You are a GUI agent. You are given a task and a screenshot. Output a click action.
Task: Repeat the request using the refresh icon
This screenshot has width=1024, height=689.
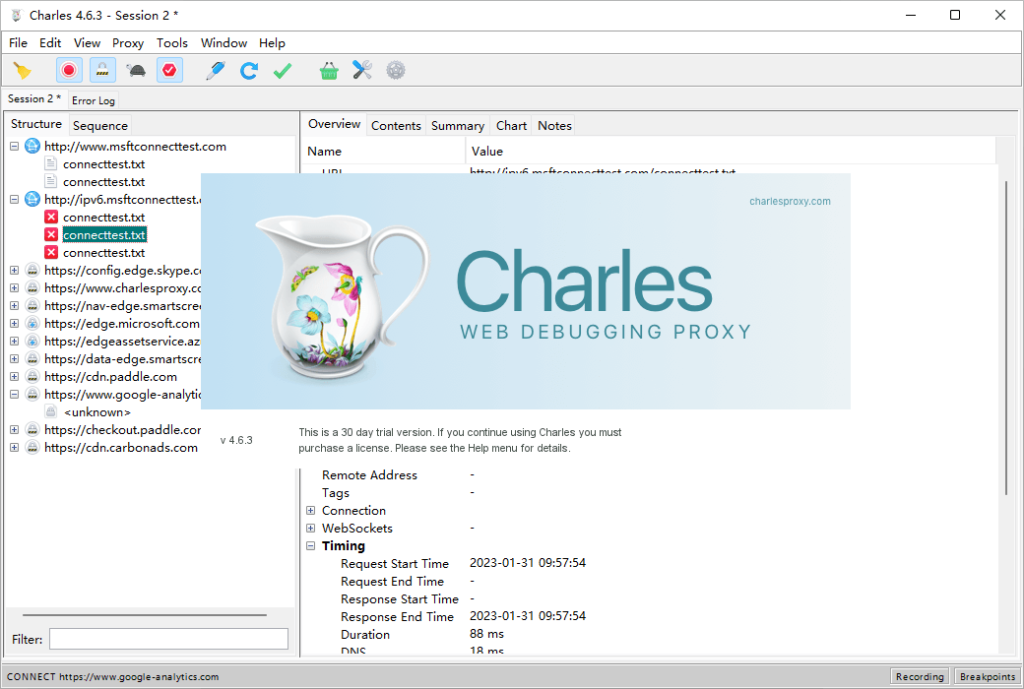pyautogui.click(x=249, y=70)
